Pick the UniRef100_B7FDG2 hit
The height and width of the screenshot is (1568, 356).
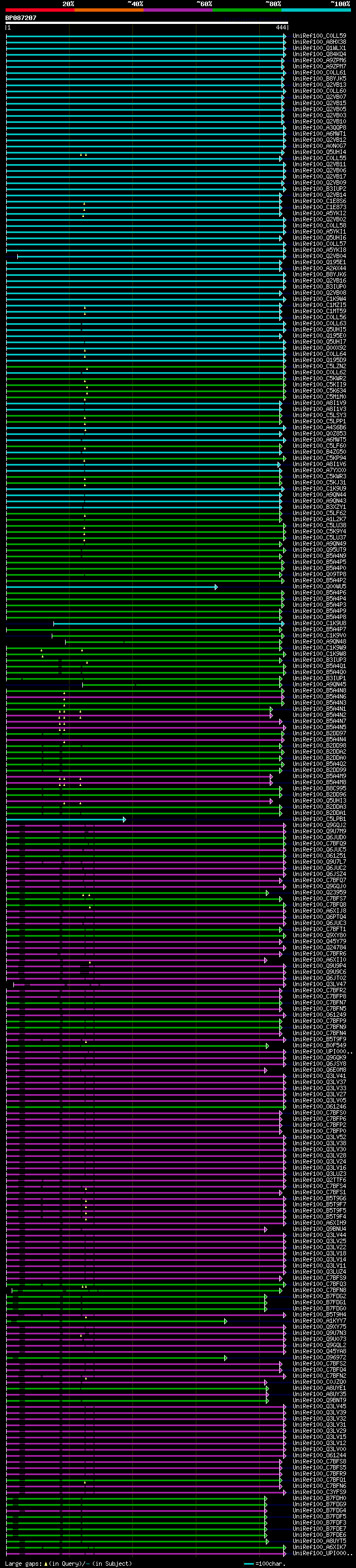tap(319, 1297)
